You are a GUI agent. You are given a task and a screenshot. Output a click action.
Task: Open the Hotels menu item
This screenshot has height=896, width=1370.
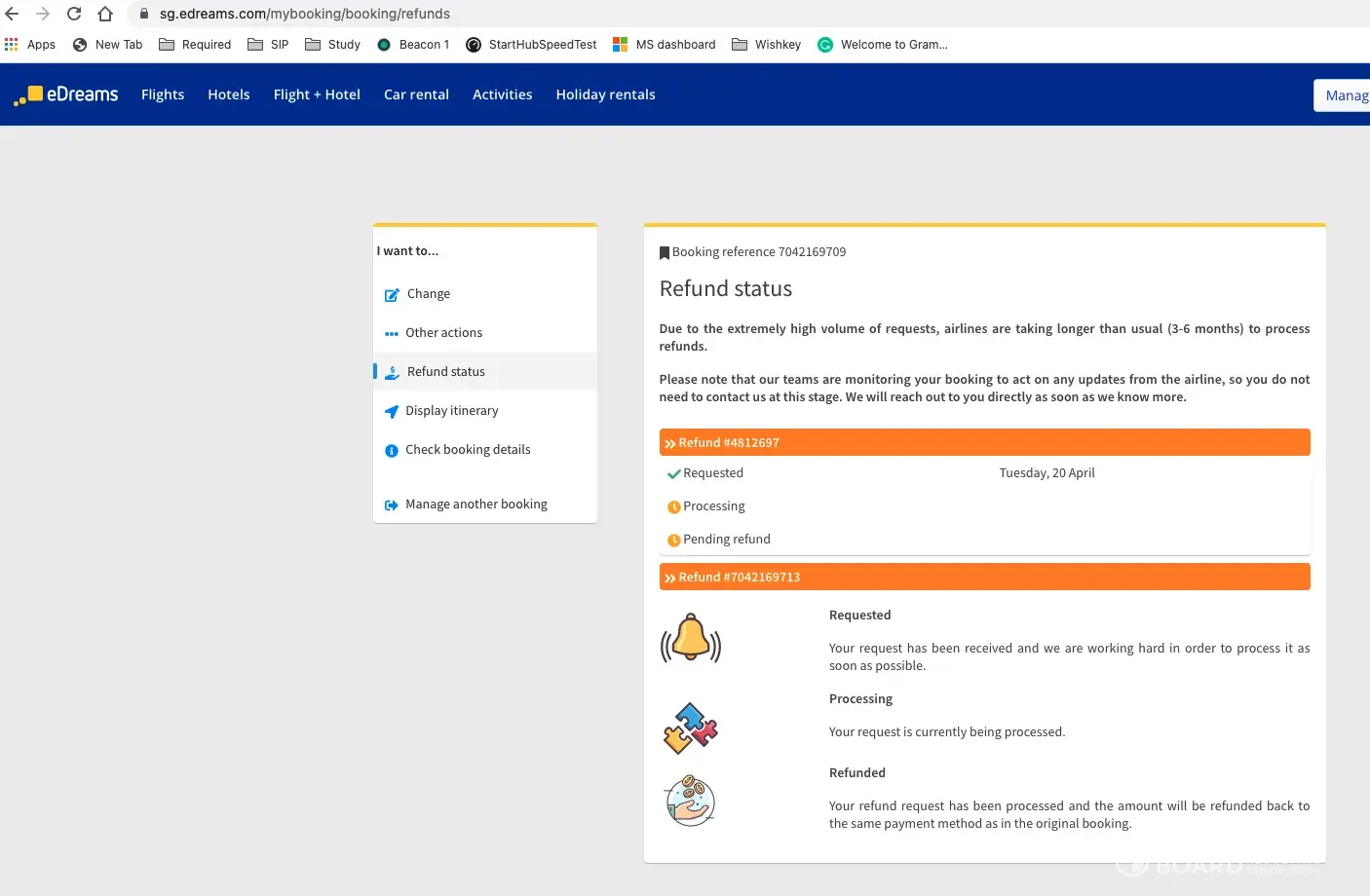click(x=229, y=94)
